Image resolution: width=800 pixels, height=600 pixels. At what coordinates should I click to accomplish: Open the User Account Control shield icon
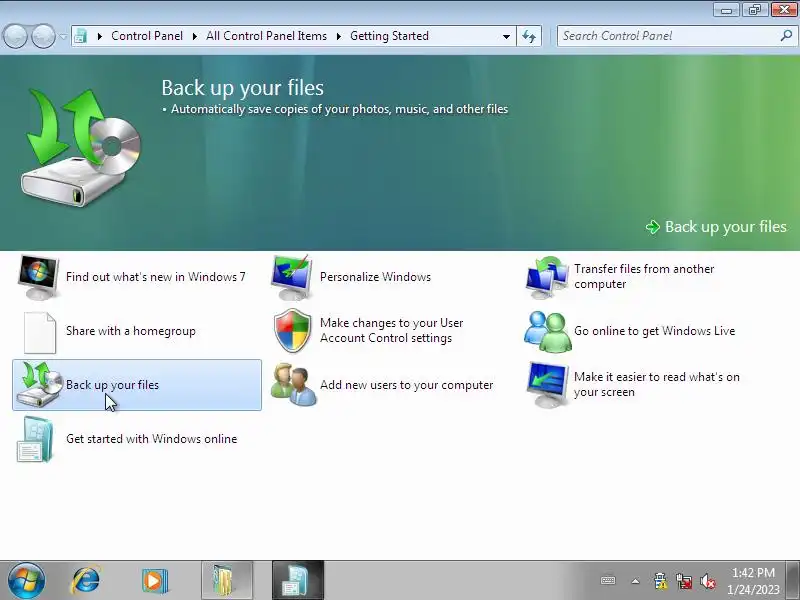pos(292,331)
